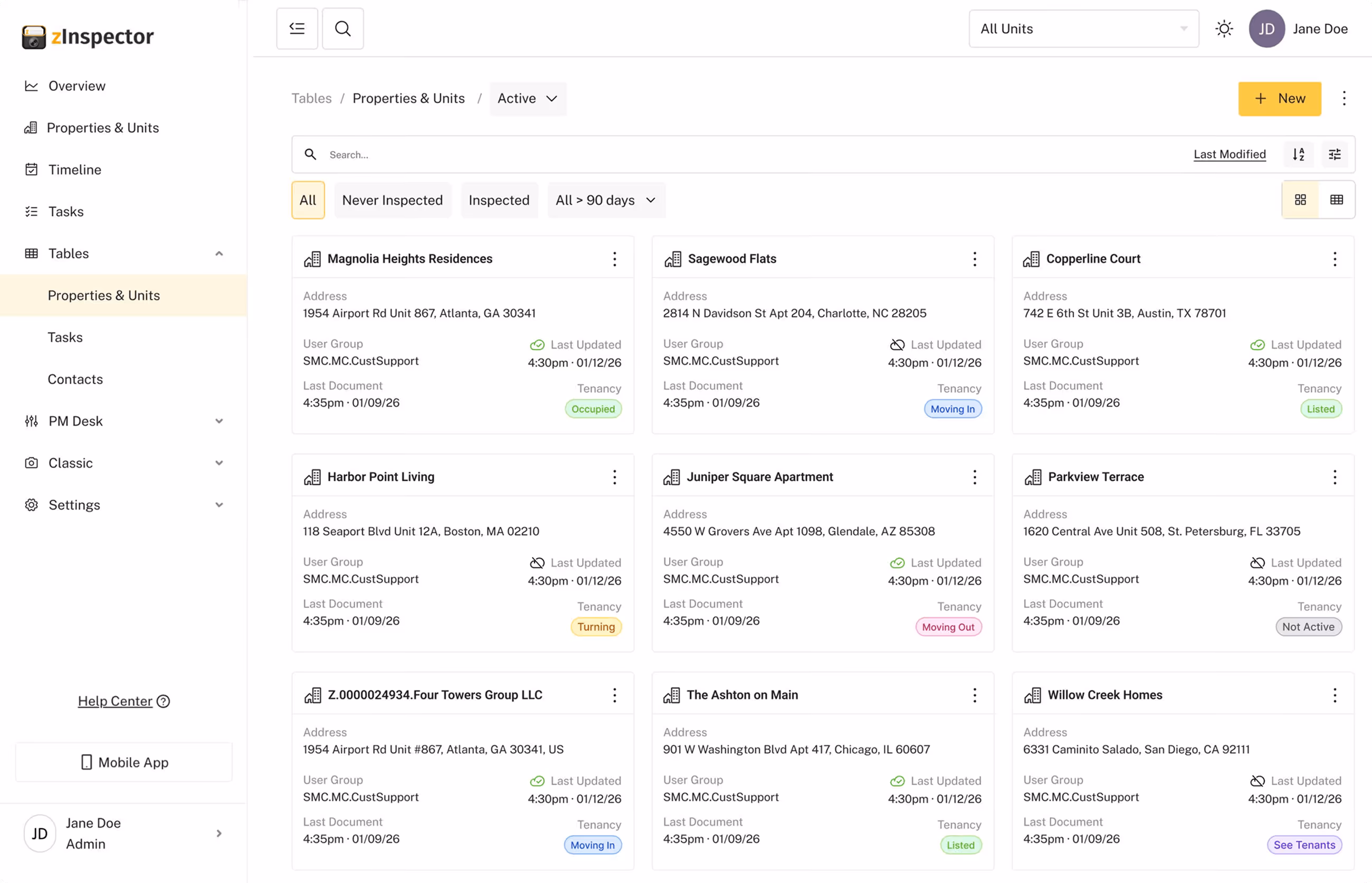Open the Help Center link
Screen dimensions: 1372x883
(x=115, y=701)
